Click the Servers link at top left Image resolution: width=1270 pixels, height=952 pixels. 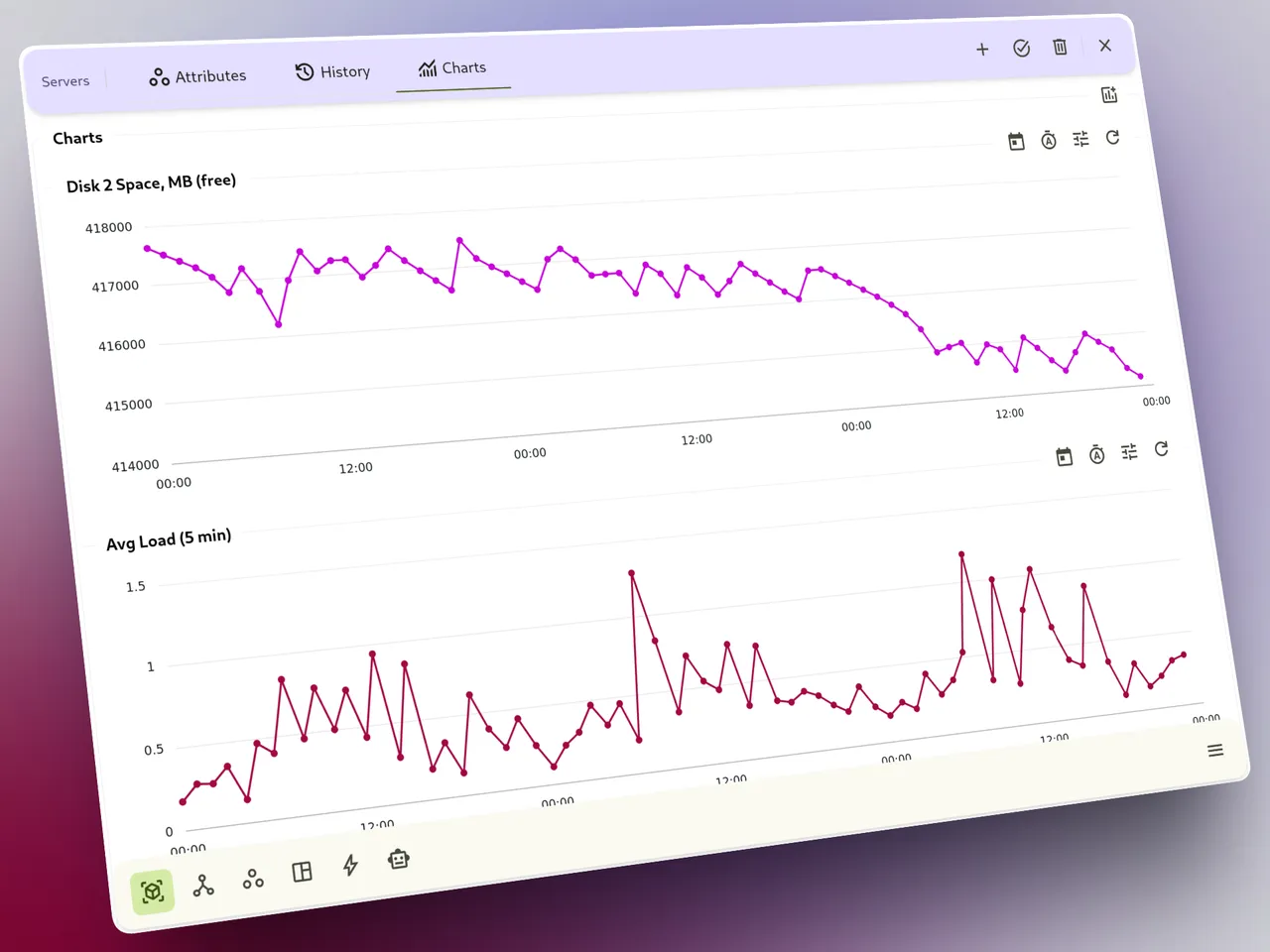[64, 81]
